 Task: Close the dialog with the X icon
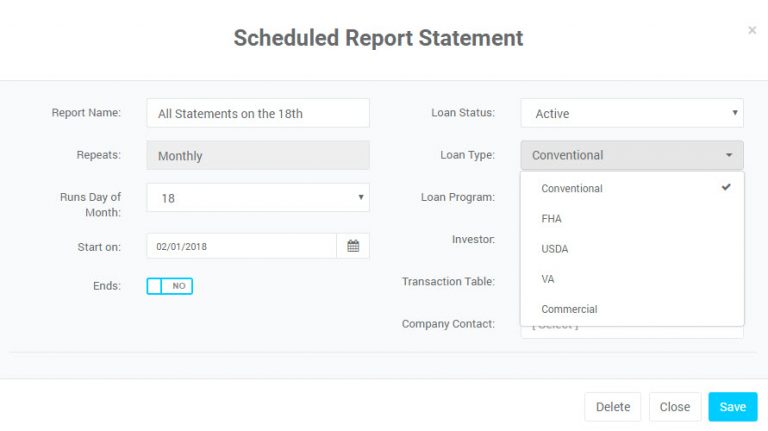(752, 30)
